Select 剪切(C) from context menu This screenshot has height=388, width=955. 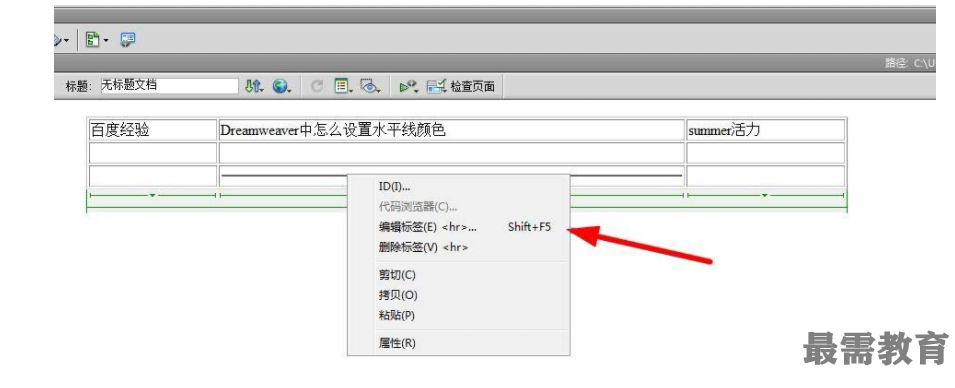click(459, 275)
